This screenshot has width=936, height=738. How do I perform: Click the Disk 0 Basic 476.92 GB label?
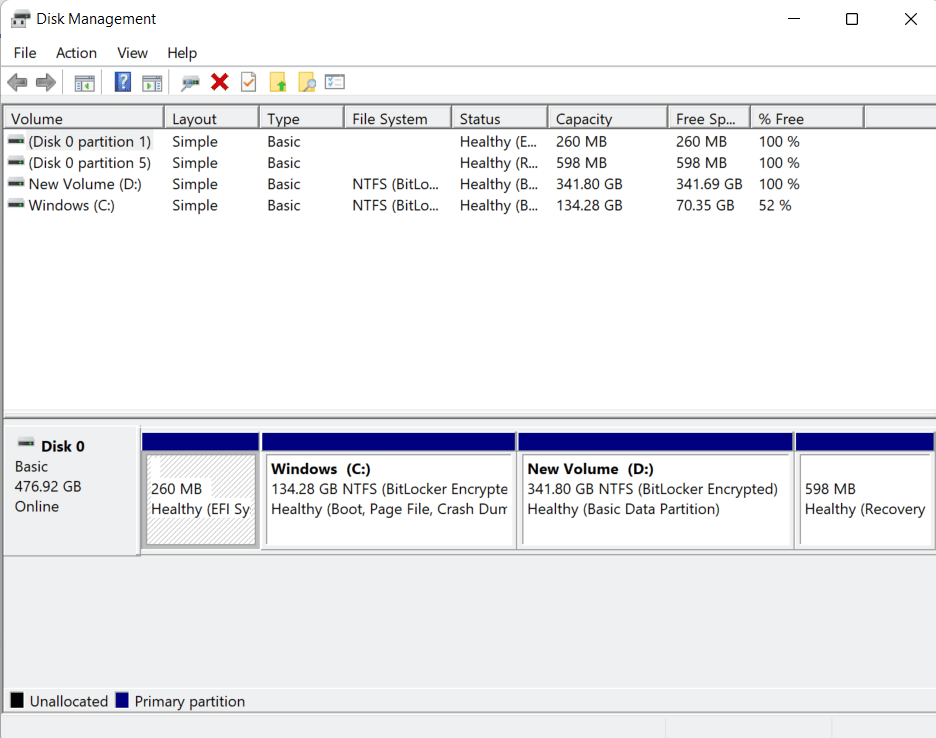pyautogui.click(x=72, y=490)
